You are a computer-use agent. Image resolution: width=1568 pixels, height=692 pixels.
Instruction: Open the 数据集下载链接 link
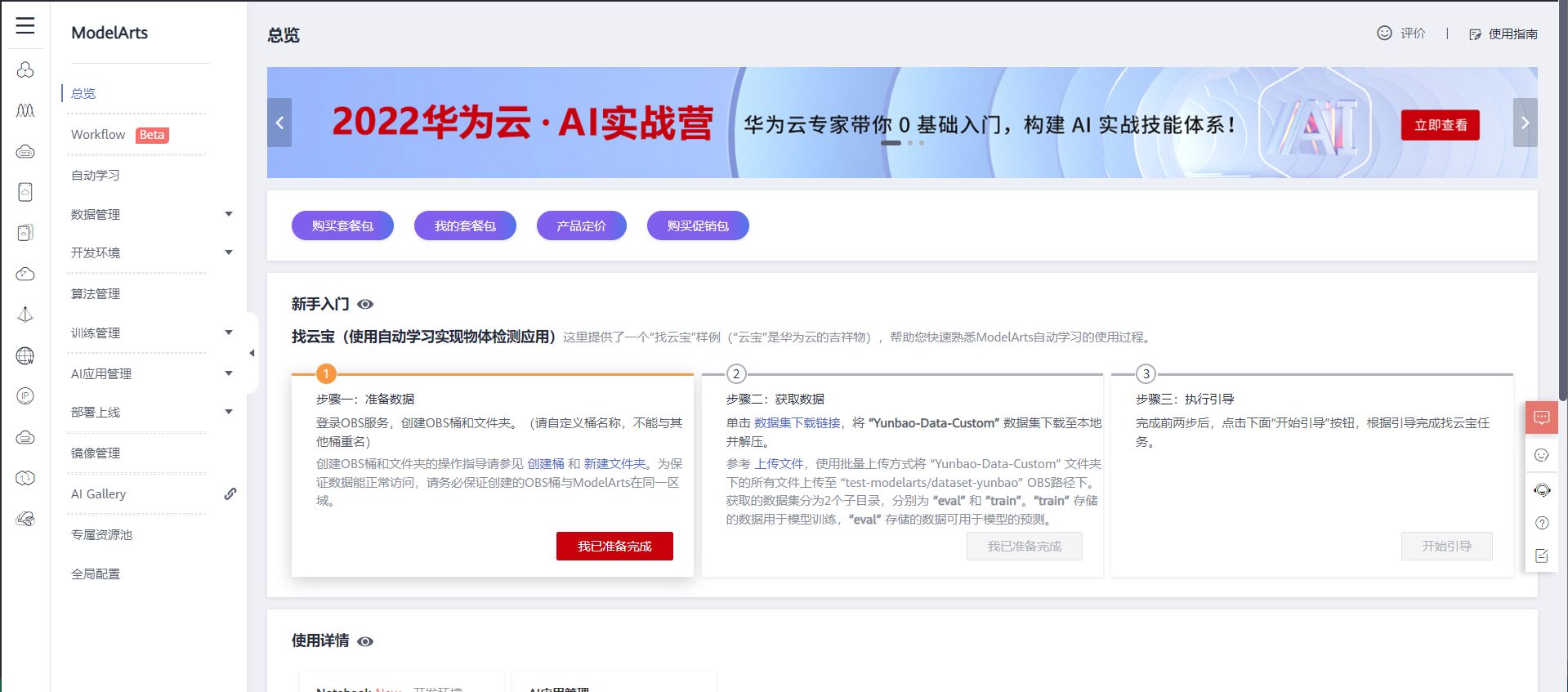click(797, 423)
